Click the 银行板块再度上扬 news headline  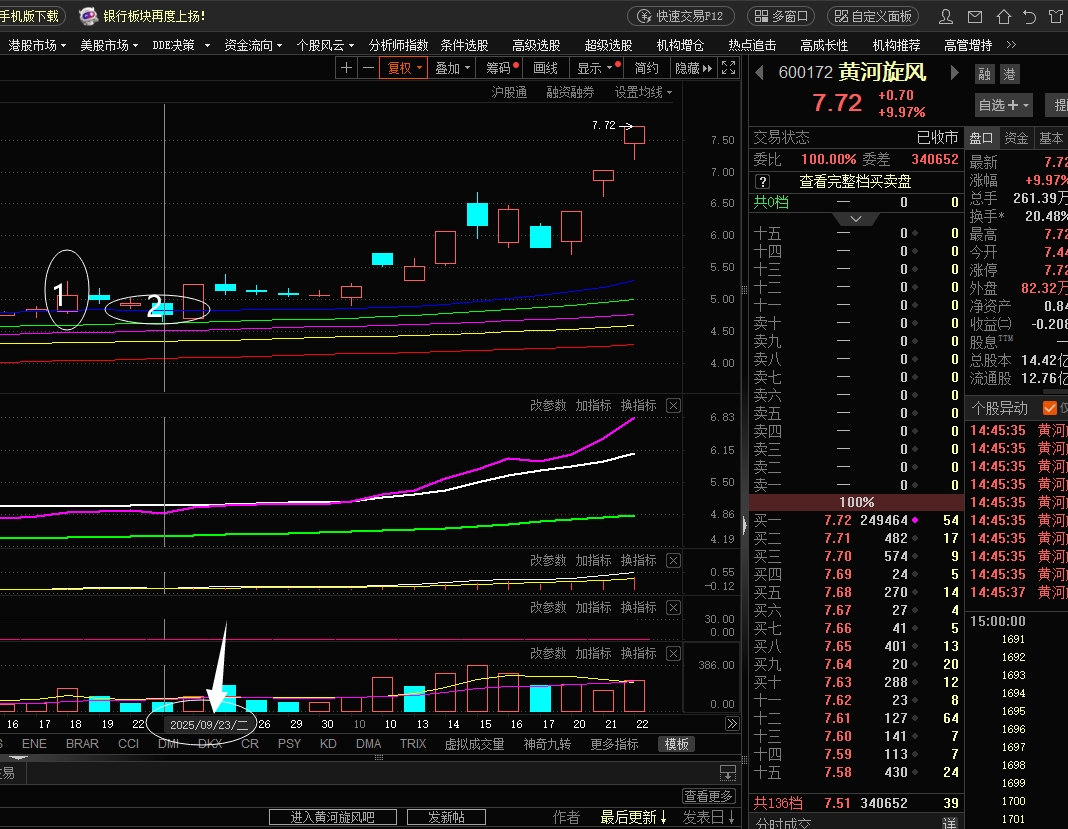(154, 16)
